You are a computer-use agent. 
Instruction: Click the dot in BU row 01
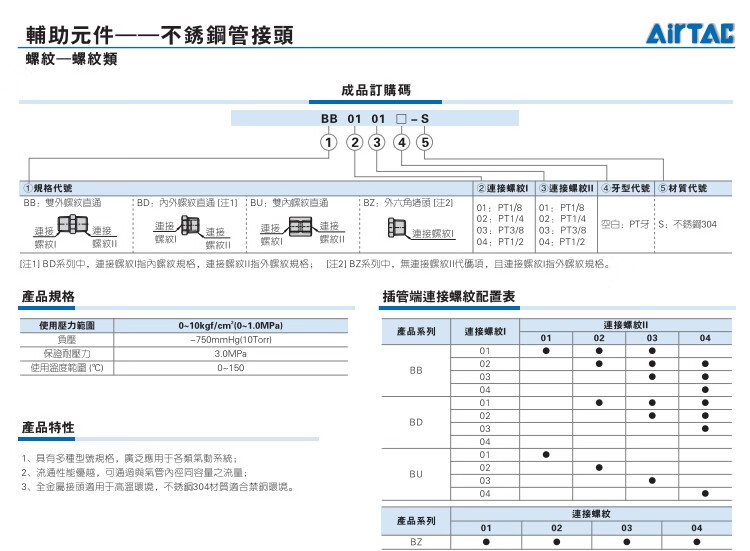coord(546,454)
